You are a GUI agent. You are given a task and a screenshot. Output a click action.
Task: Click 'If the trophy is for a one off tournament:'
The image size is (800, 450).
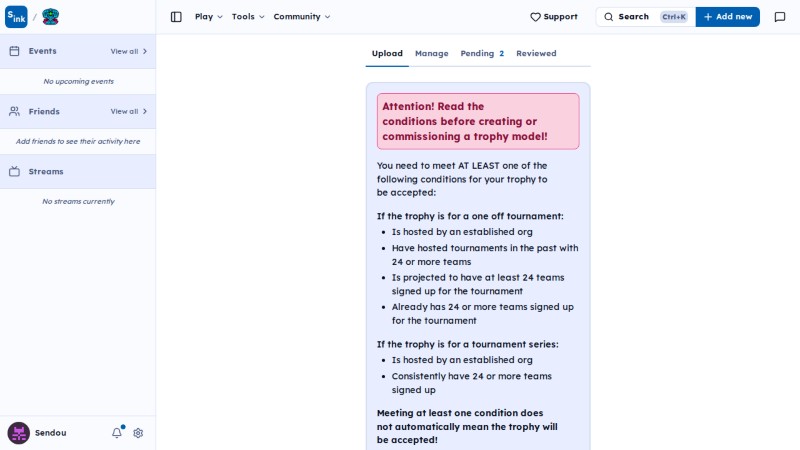point(470,216)
